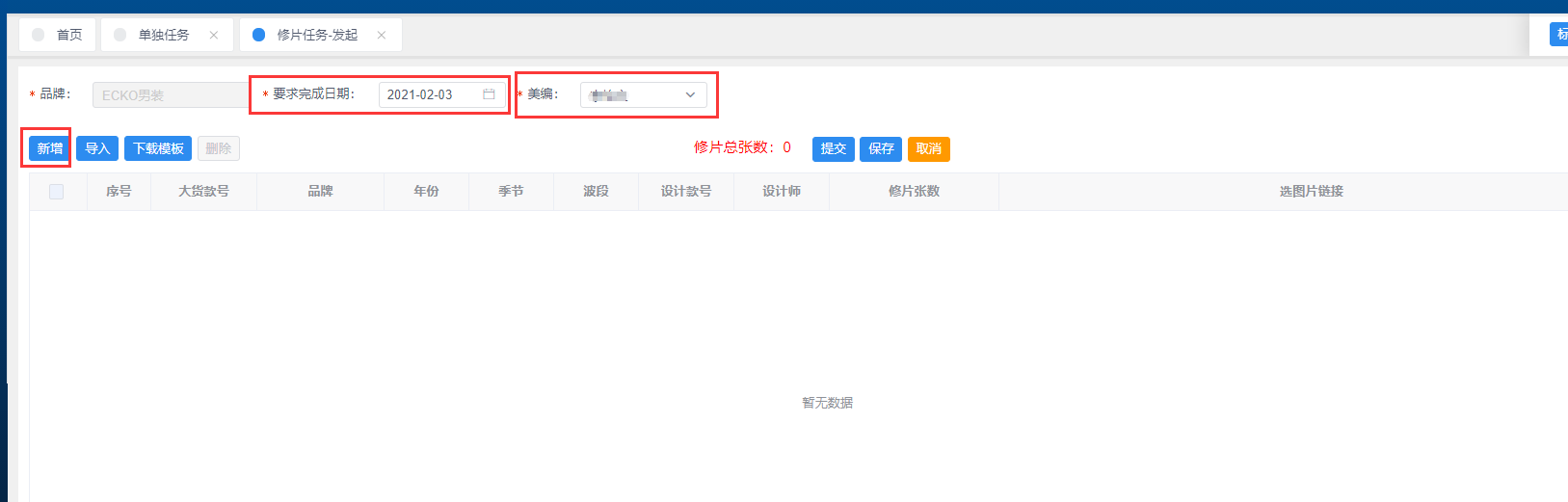The width and height of the screenshot is (1568, 502).
Task: Expand the 美编 dropdown
Action: click(690, 94)
